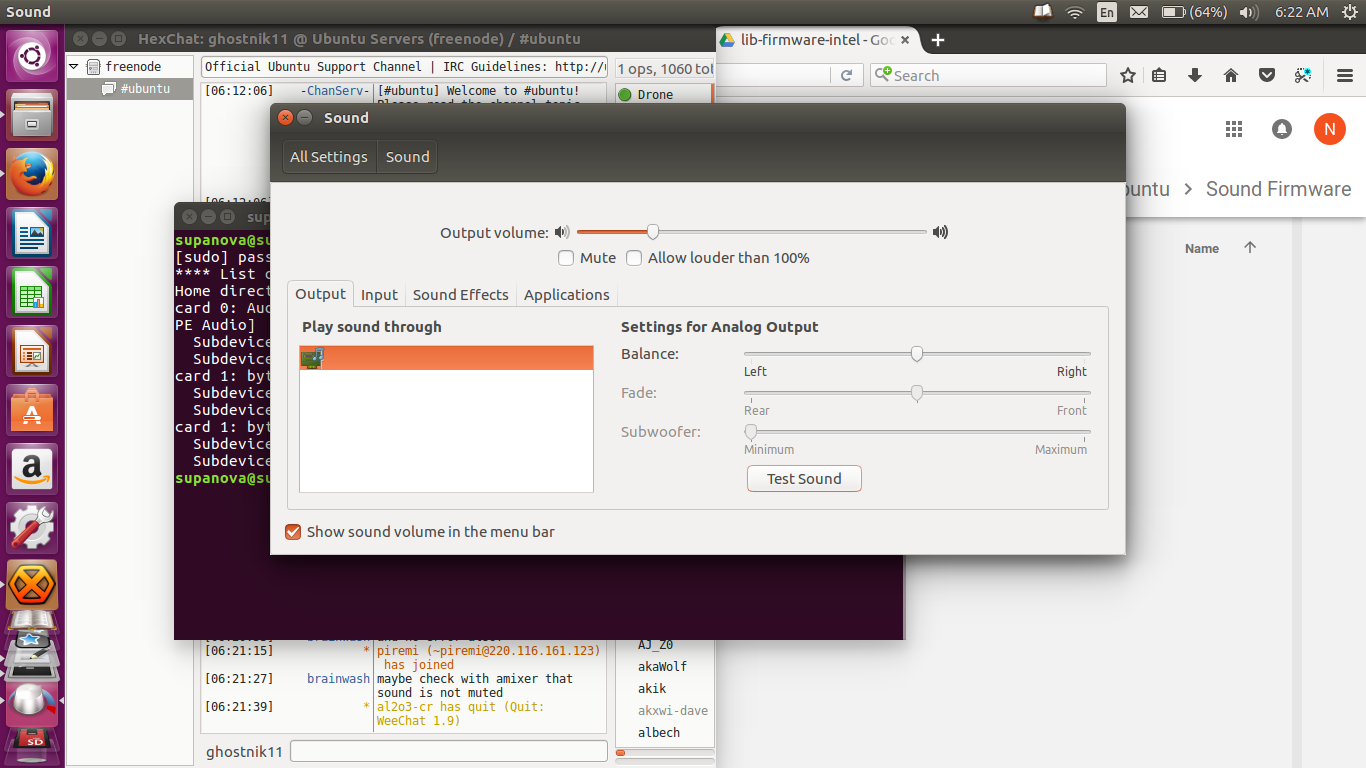Click the Test Sound button

(x=804, y=479)
